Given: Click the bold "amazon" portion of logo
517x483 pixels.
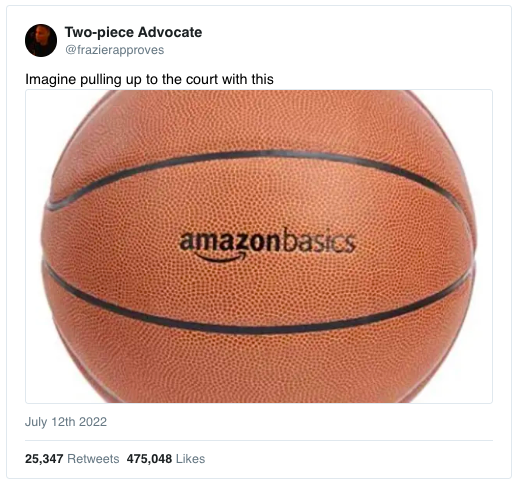Looking at the screenshot, I should [x=230, y=242].
